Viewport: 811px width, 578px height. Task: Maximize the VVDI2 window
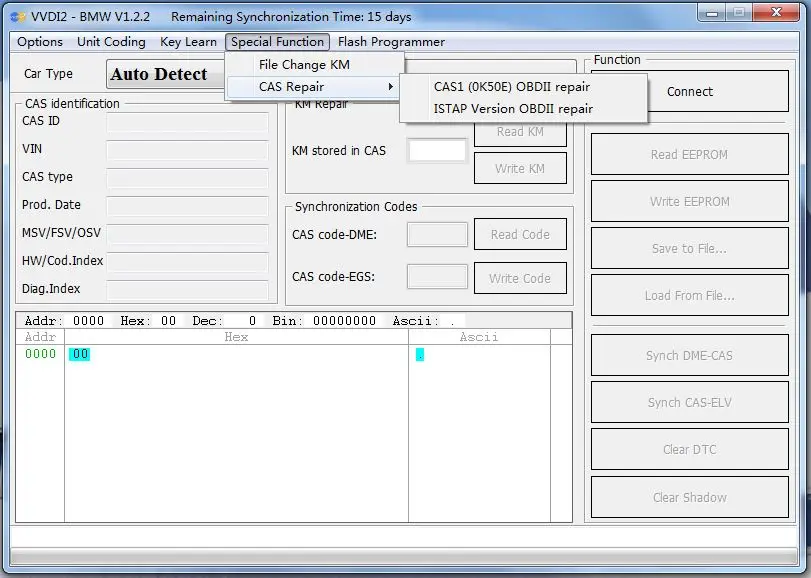739,13
